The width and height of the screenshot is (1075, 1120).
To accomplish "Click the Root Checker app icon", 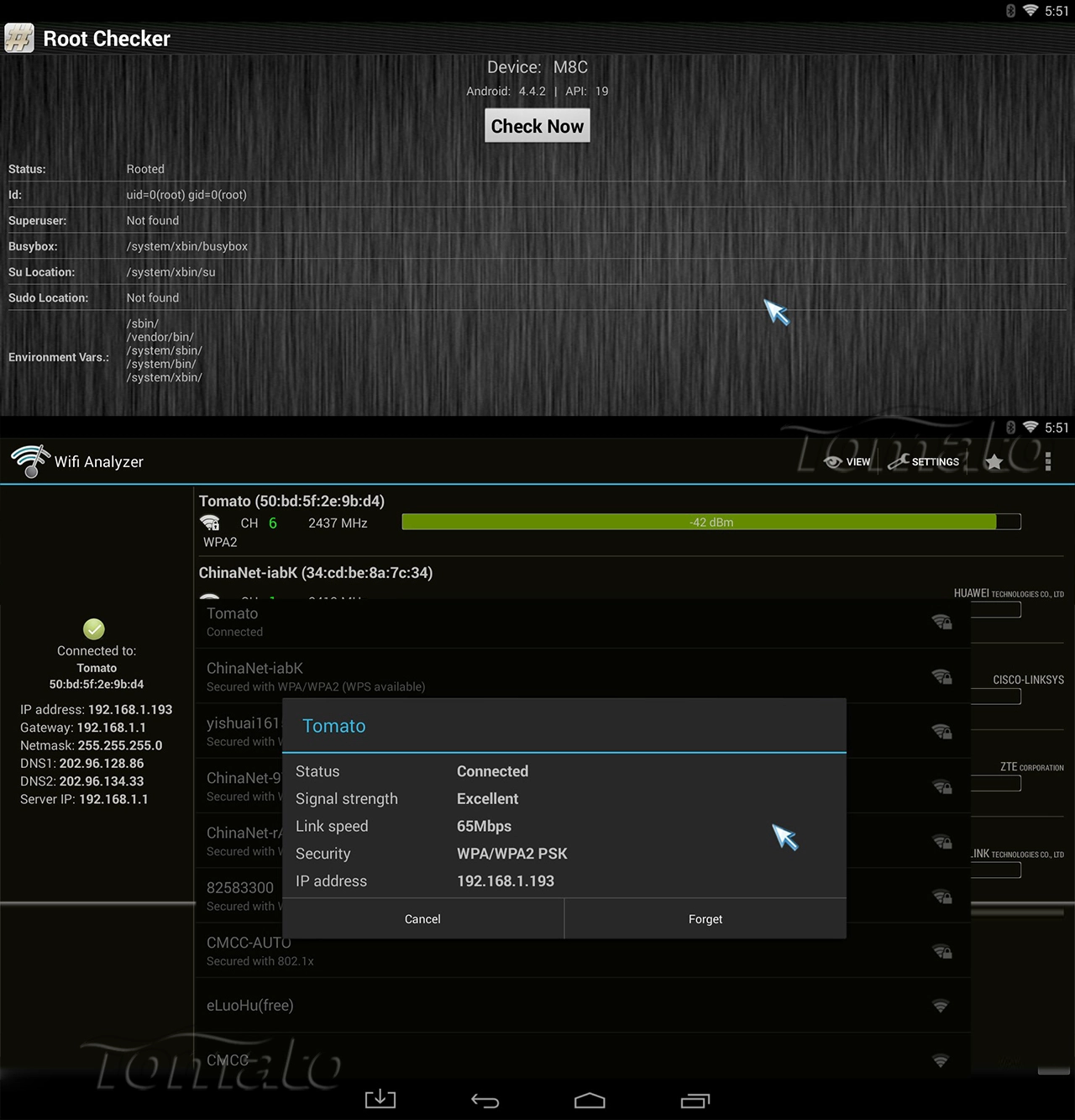I will (19, 39).
